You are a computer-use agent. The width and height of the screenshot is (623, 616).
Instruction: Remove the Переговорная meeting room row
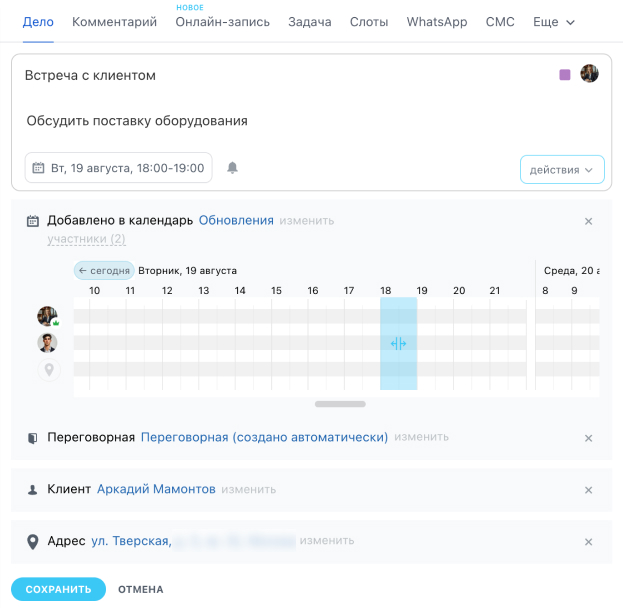coord(588,438)
